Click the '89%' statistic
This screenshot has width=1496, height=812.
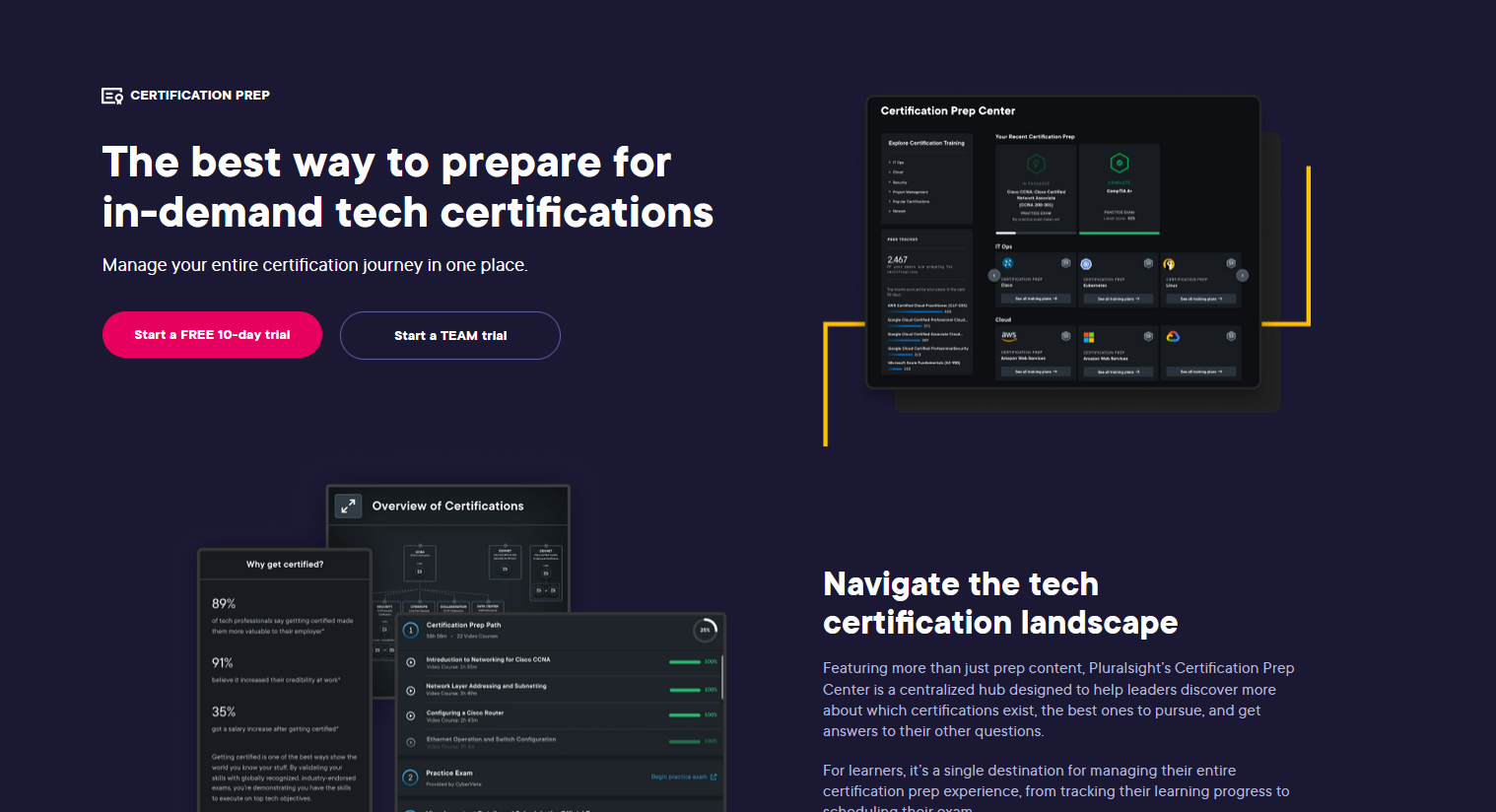point(224,604)
